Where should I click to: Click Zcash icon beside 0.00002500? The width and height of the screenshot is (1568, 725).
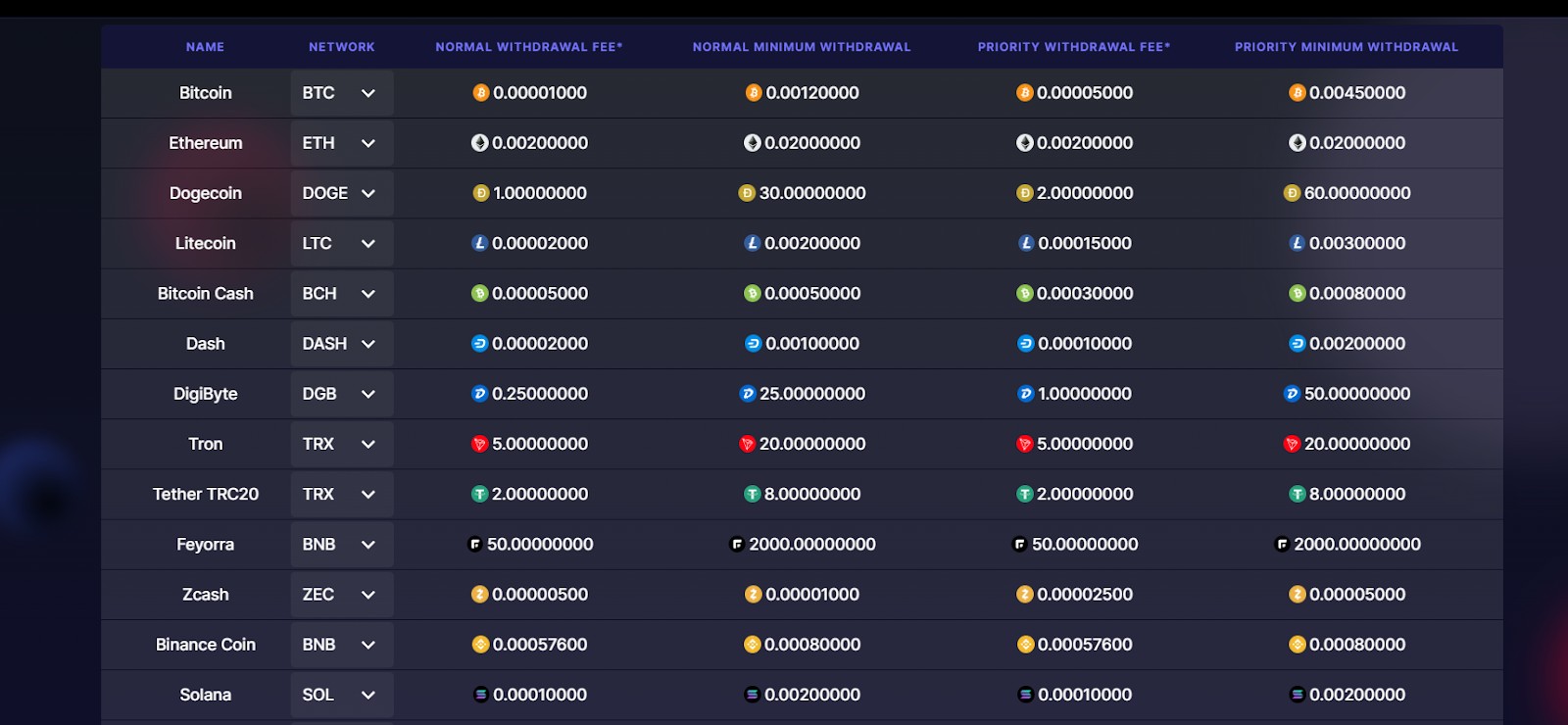[x=1025, y=595]
